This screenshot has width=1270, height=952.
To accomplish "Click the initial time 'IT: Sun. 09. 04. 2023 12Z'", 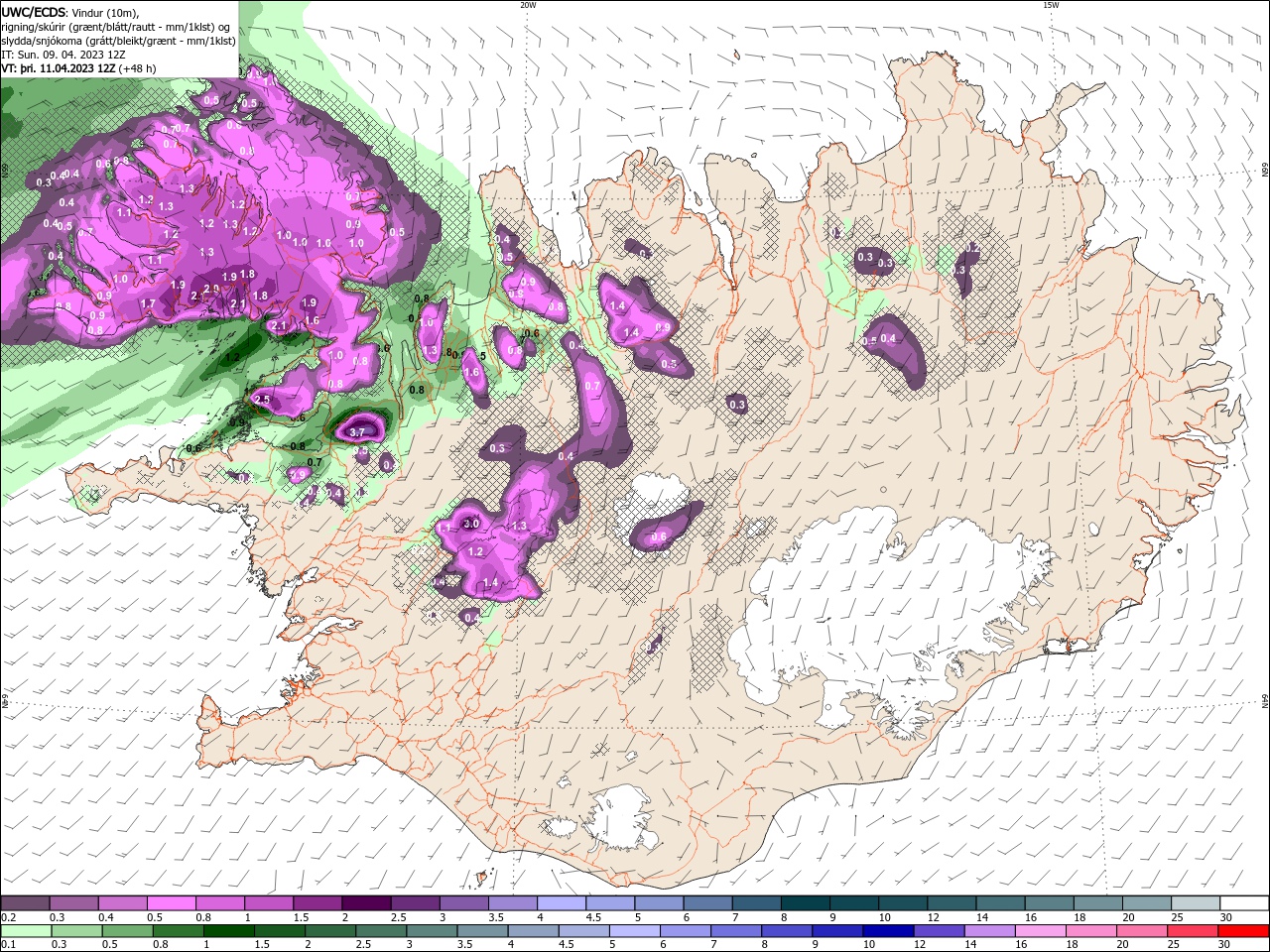I will click(x=63, y=55).
